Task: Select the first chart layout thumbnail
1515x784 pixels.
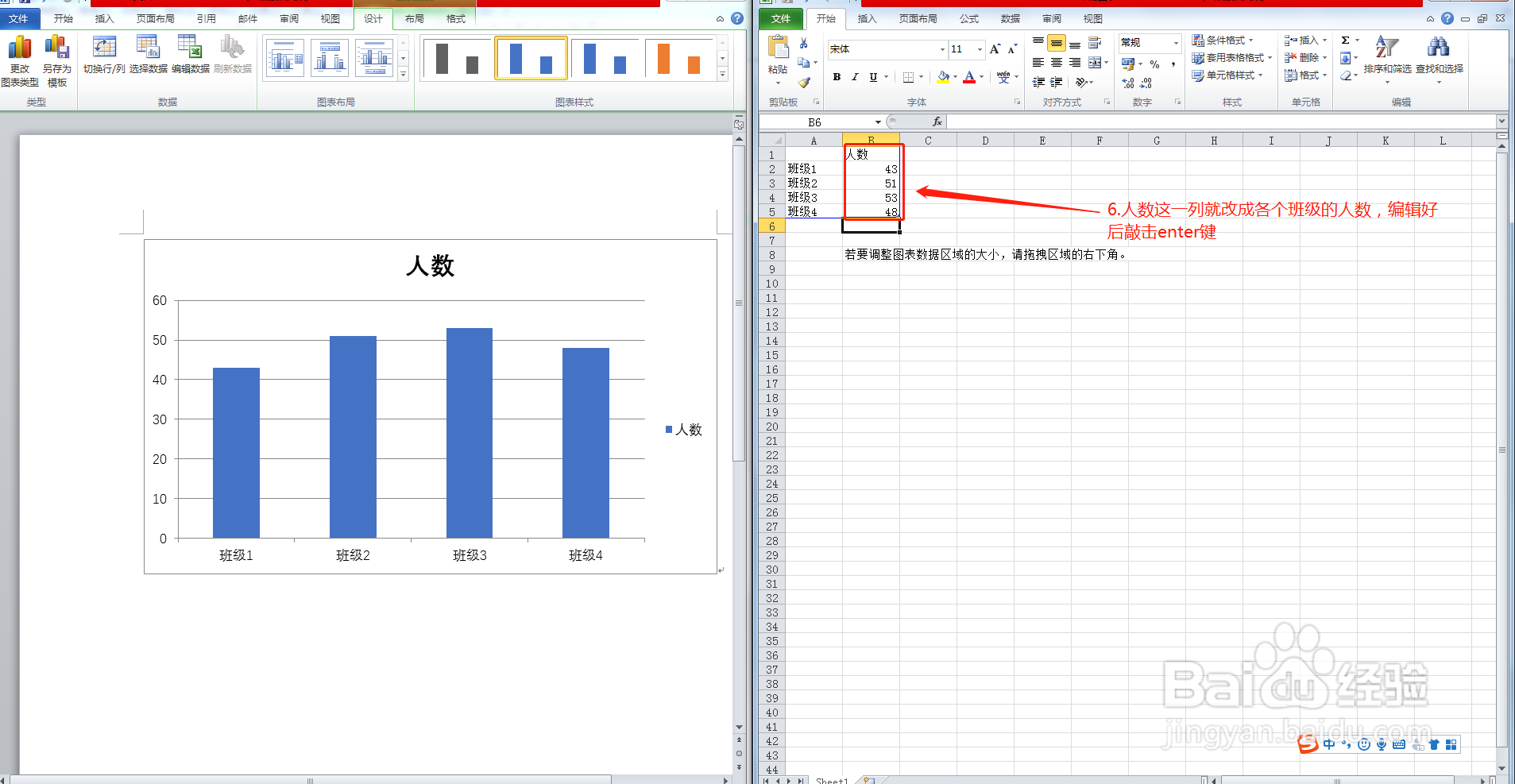Action: (285, 58)
